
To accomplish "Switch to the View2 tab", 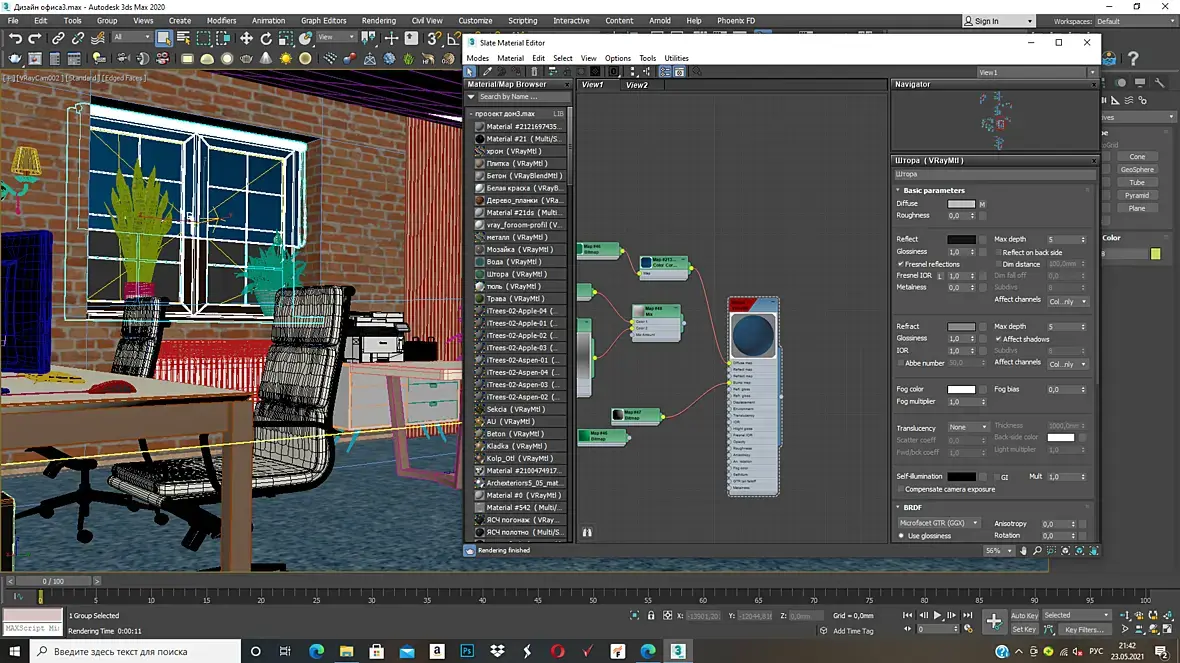I will [x=637, y=85].
